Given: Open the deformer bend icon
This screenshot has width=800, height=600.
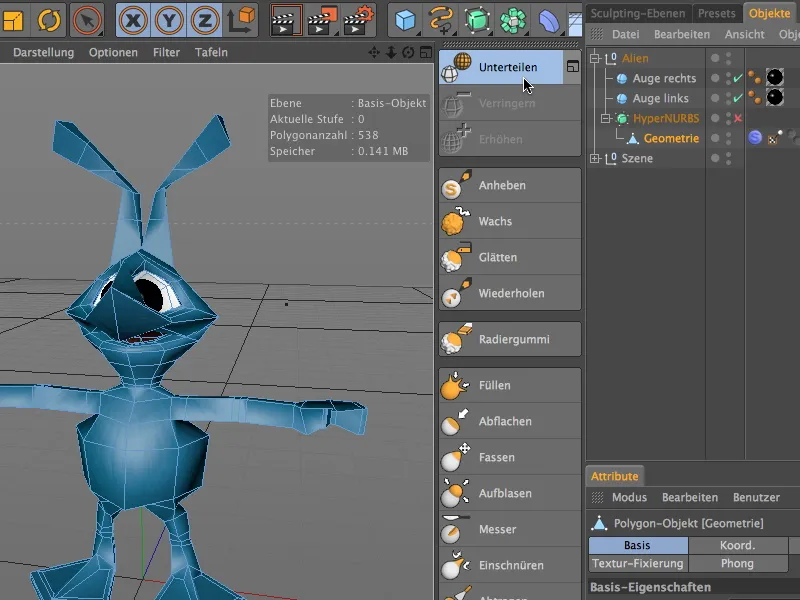Looking at the screenshot, I should tap(548, 20).
